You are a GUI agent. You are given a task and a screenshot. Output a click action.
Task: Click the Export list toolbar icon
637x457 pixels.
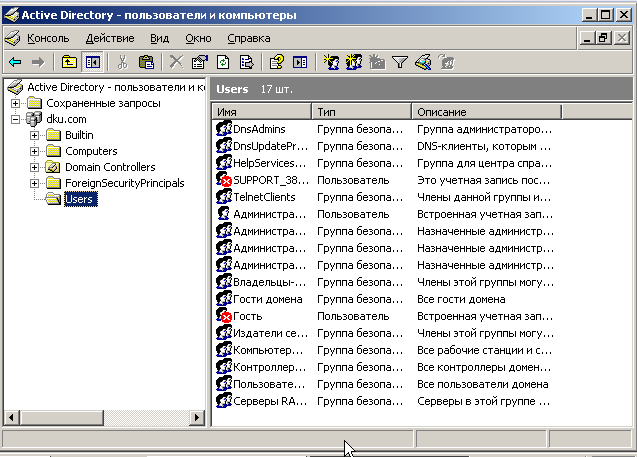(x=247, y=62)
